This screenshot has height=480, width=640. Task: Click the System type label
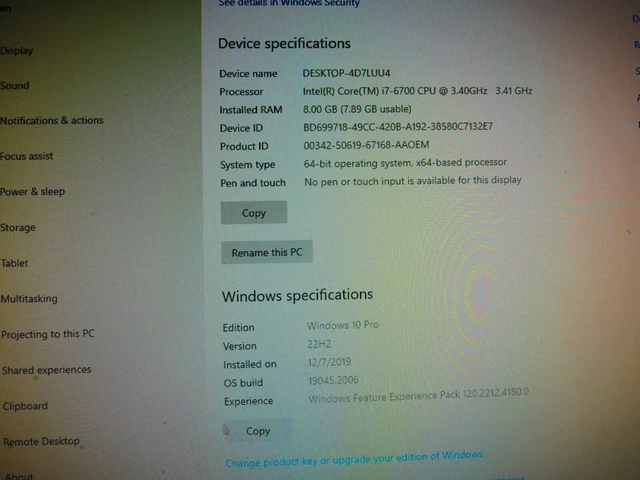(248, 165)
